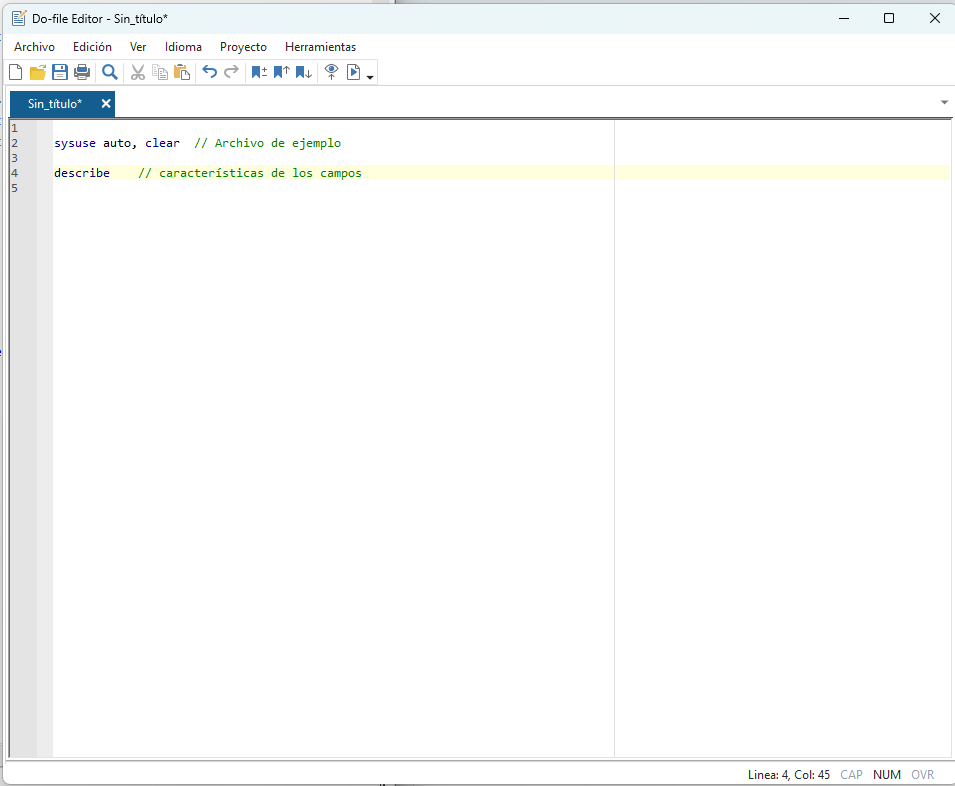Screen dimensions: 955x786
Task: Run the do-file with execute button
Action: coord(353,72)
